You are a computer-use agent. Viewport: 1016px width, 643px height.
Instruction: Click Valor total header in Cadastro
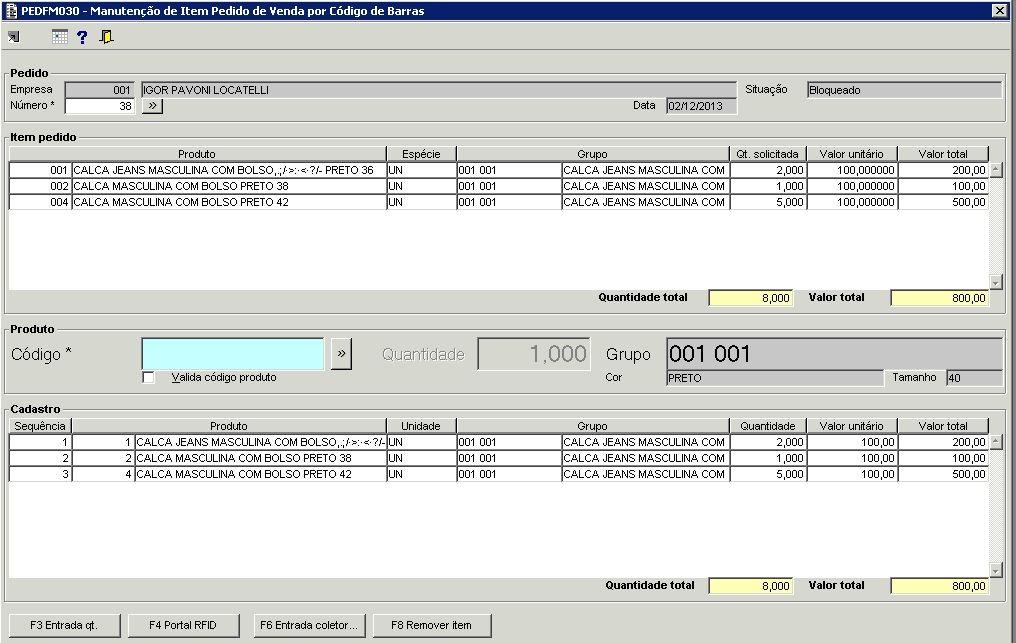point(943,427)
